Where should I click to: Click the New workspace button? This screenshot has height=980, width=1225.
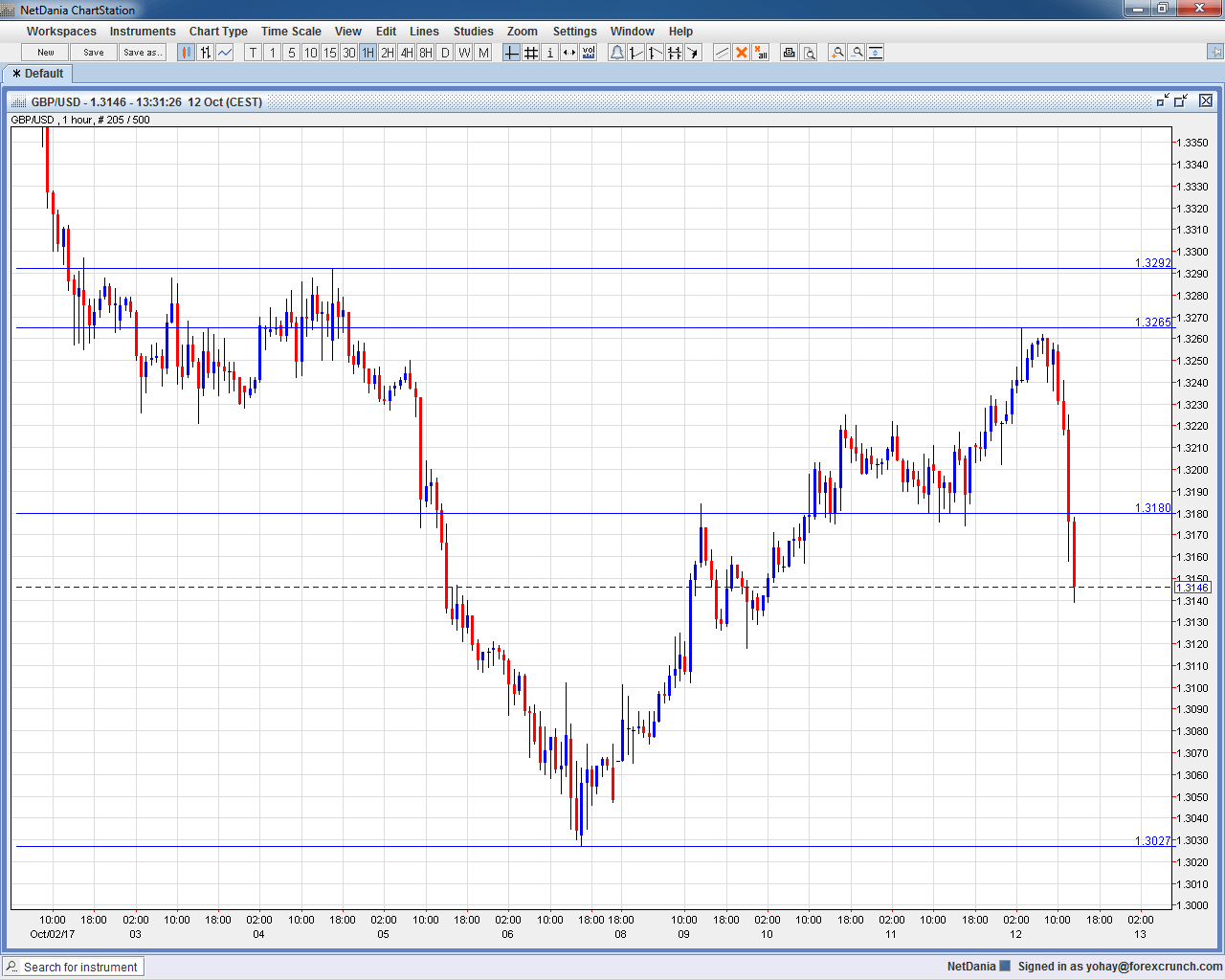coord(45,53)
